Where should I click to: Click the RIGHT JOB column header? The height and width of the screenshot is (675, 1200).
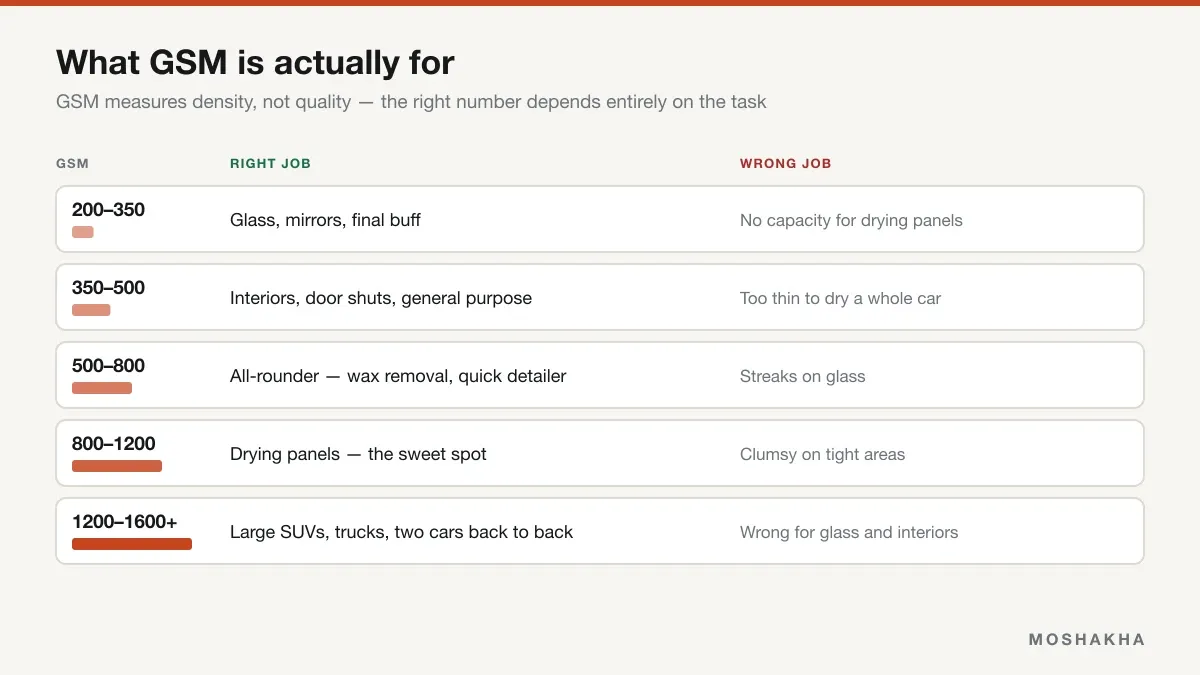coord(270,164)
